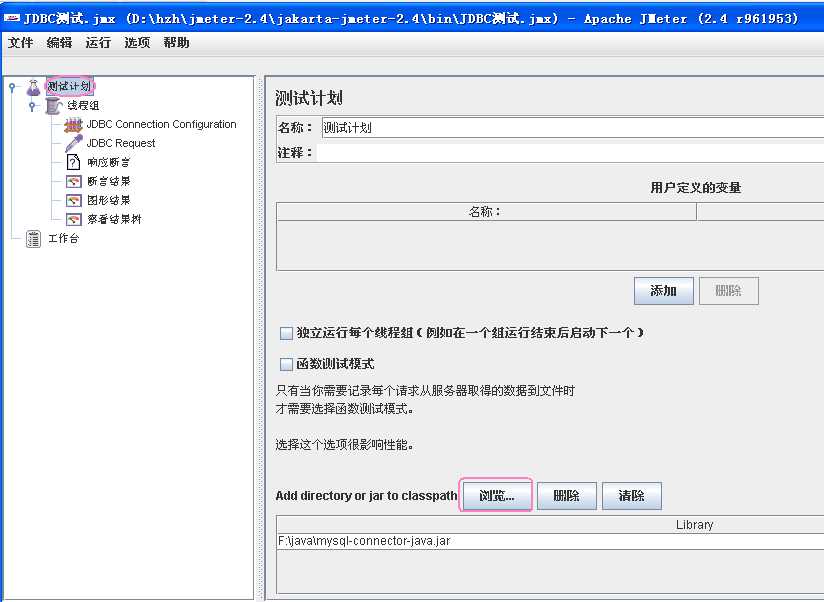
Task: Click the 删除 button next to 浏览
Action: coord(566,496)
